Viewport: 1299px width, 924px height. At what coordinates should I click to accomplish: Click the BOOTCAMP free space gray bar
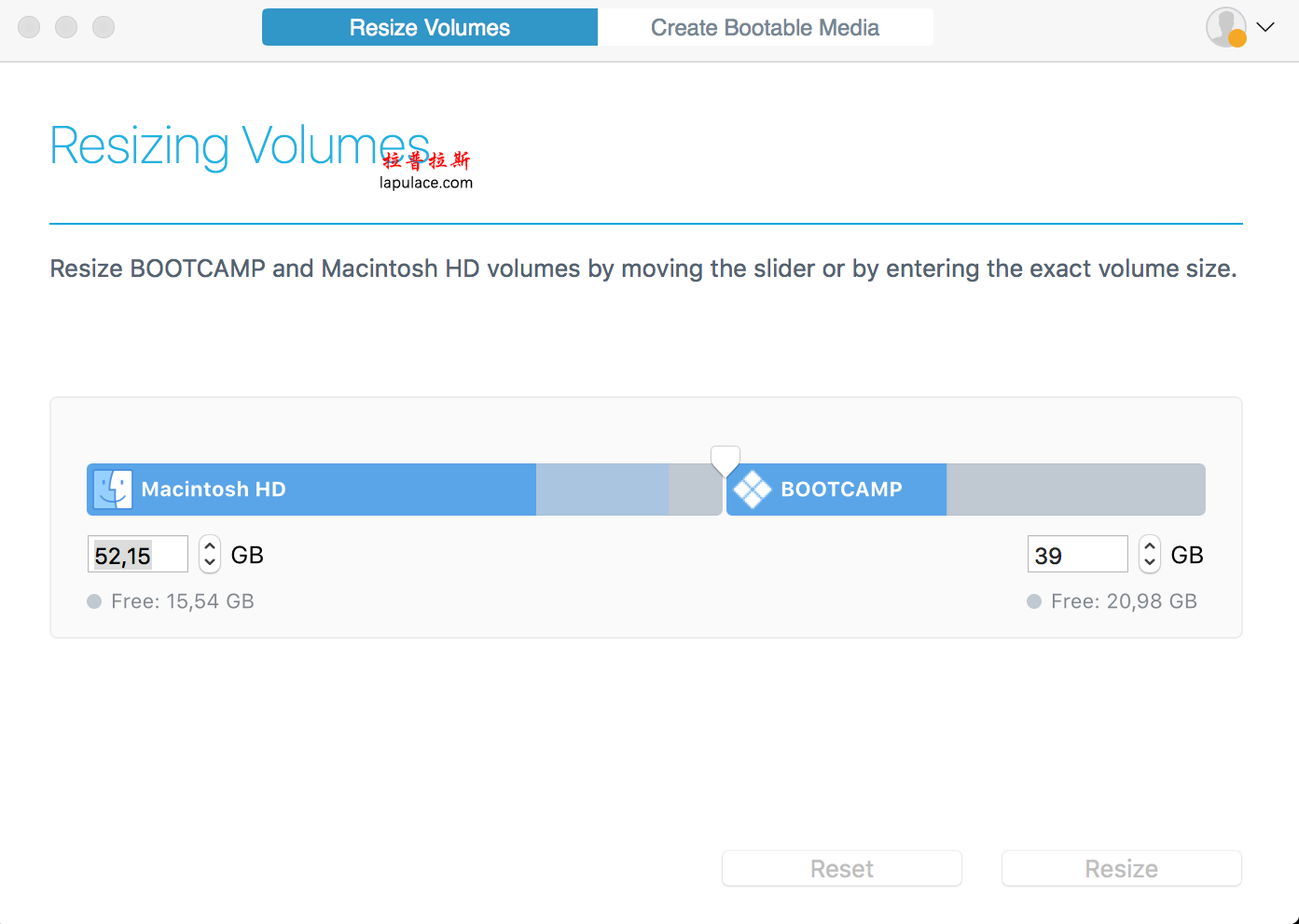1075,490
